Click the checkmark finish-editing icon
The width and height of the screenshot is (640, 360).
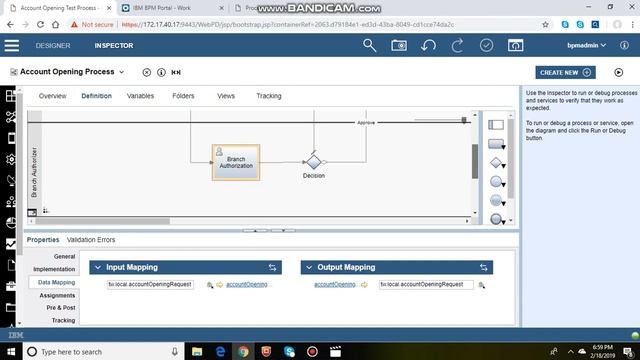[486, 45]
